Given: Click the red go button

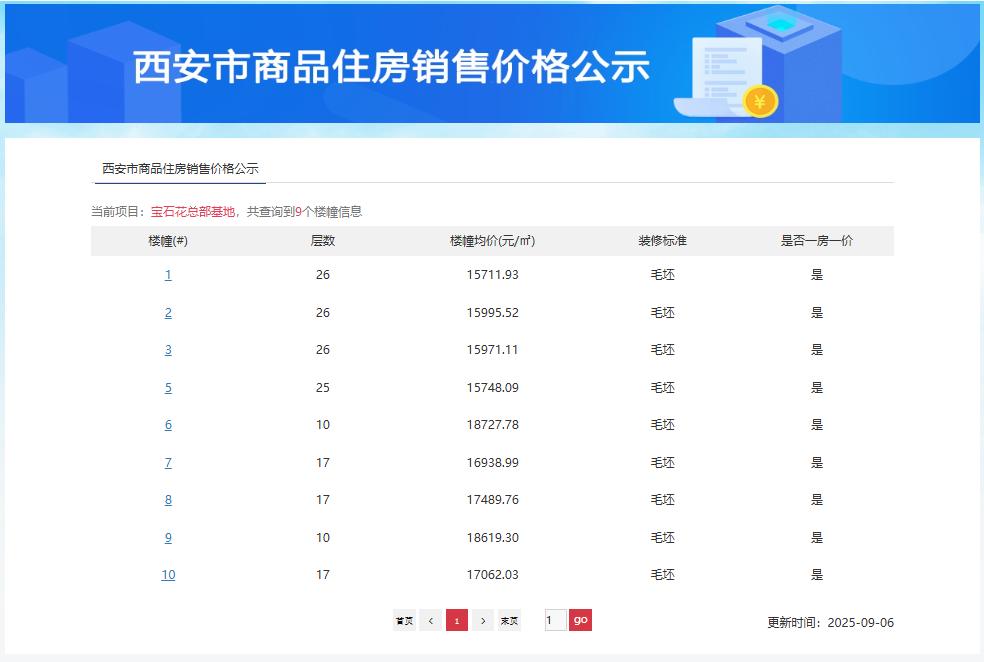Looking at the screenshot, I should tap(580, 621).
